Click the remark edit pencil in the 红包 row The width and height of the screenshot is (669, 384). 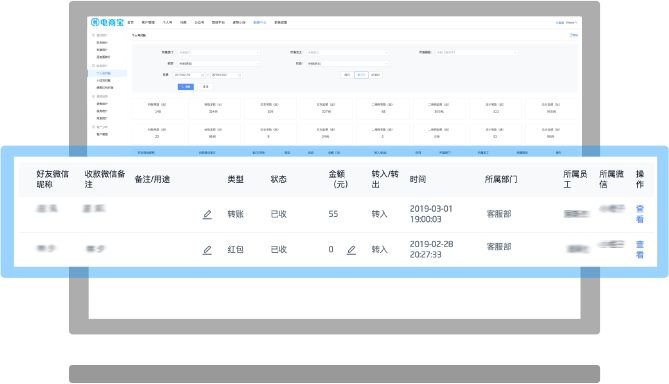click(207, 250)
